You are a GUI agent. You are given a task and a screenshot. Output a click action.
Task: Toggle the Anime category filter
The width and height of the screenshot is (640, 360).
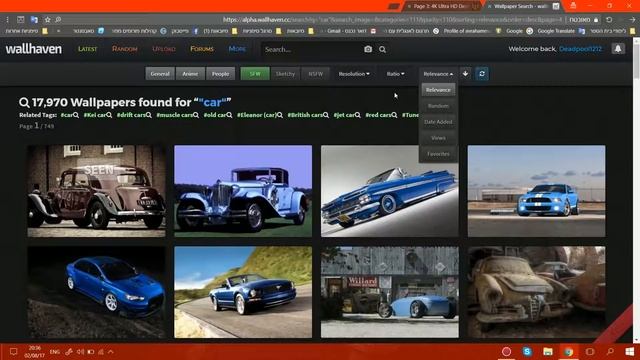coord(190,74)
